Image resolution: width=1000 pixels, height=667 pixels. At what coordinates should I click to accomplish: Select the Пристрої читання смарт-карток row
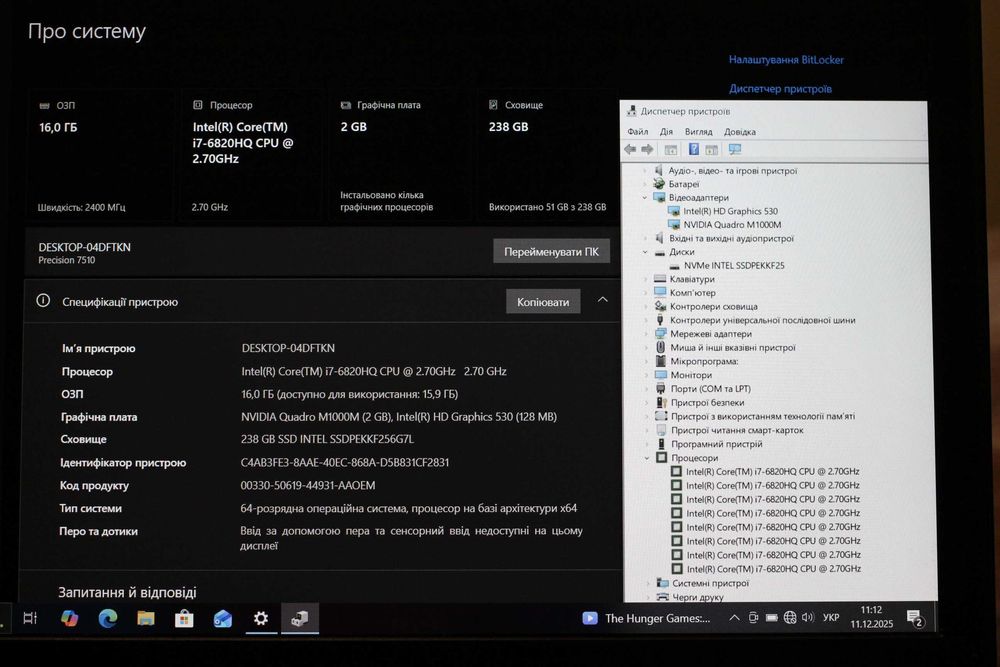(737, 430)
